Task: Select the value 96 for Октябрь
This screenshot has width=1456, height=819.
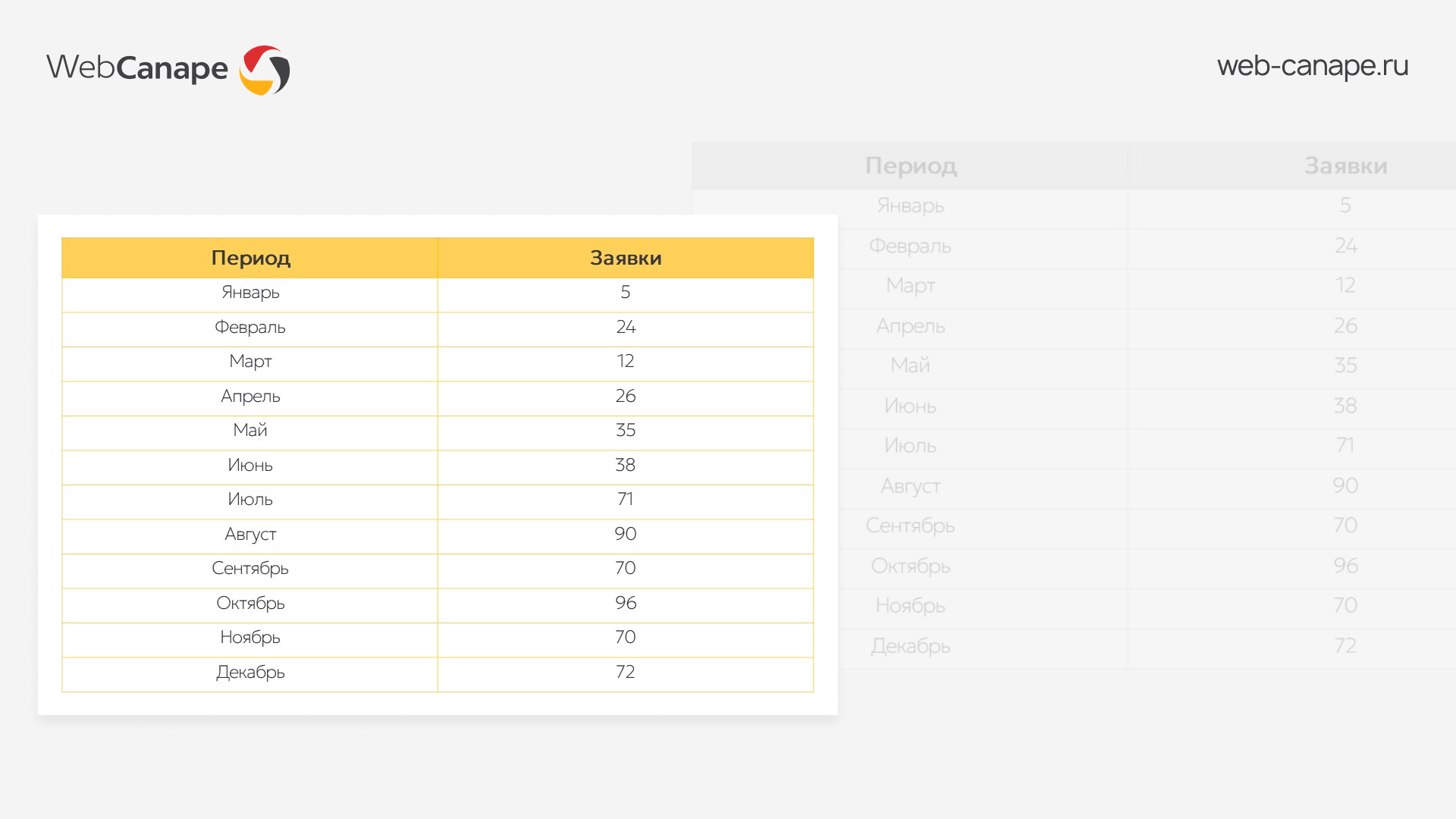Action: pyautogui.click(x=626, y=604)
